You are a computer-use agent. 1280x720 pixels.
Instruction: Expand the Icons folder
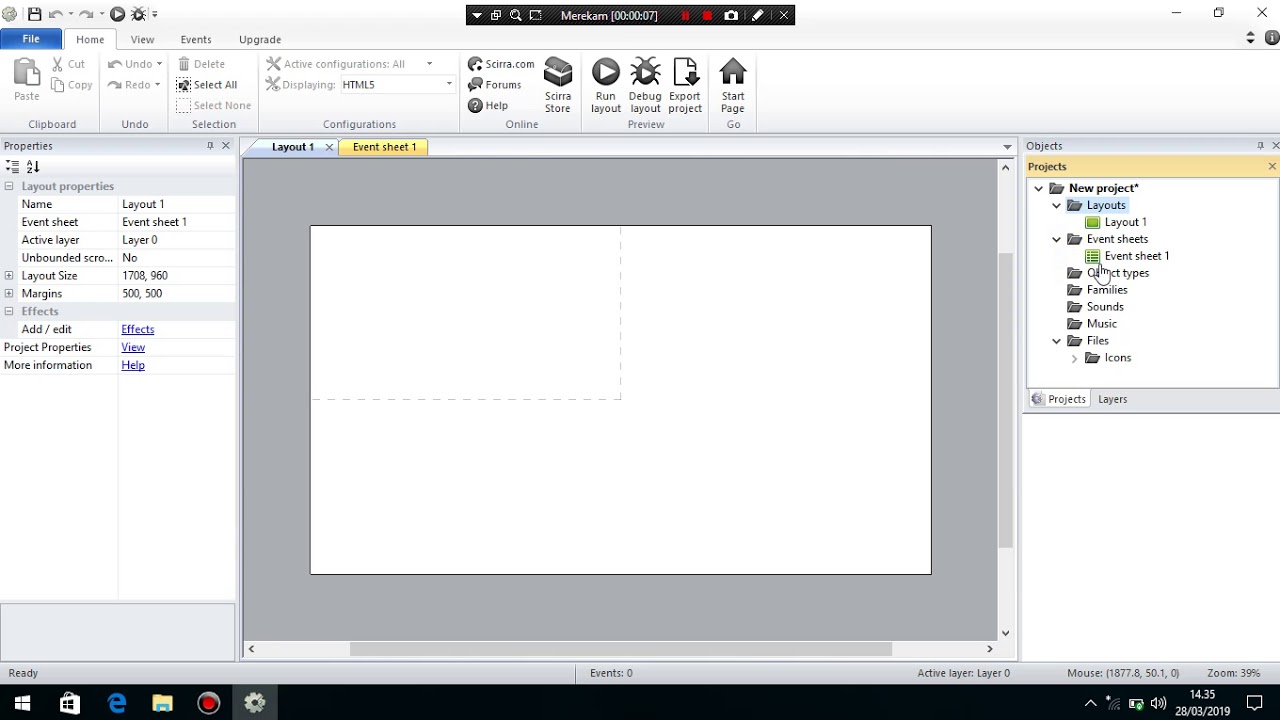(x=1075, y=358)
